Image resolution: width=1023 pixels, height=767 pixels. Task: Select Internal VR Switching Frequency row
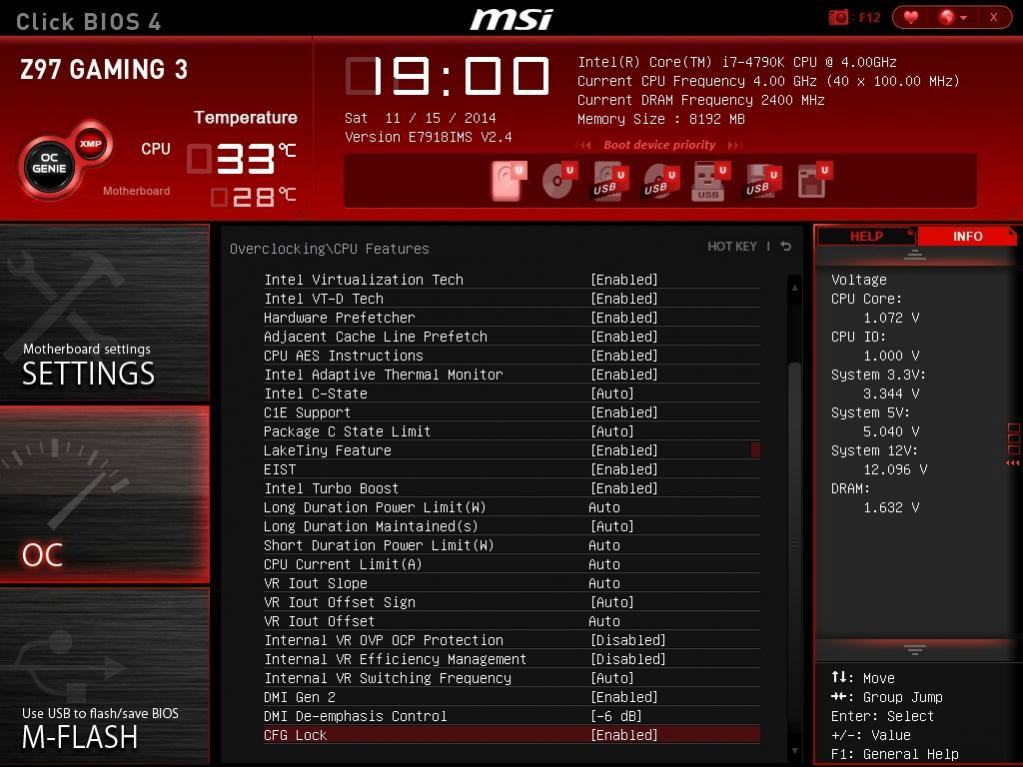(511, 678)
